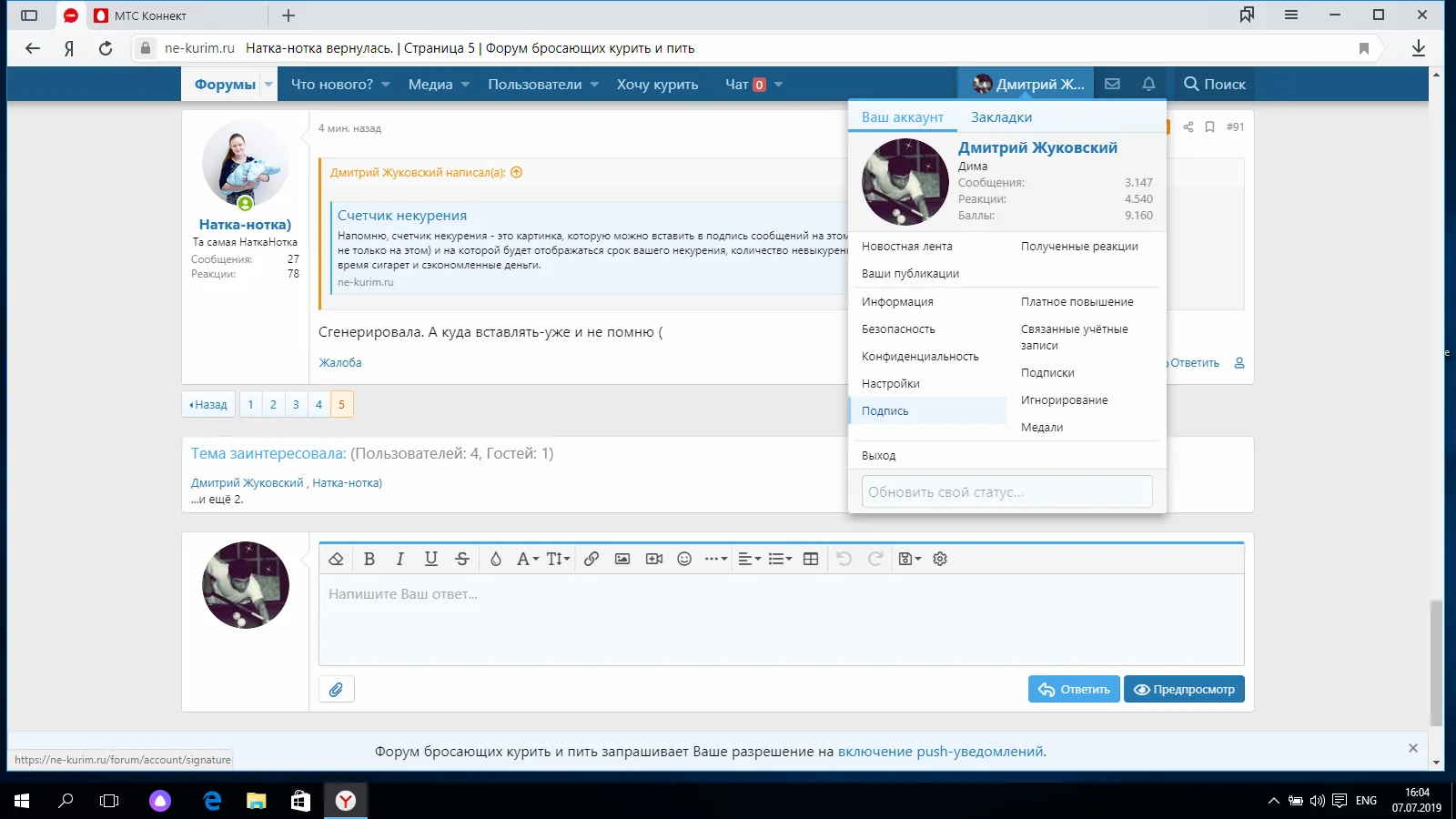Expand the Пользователи dropdown arrow
This screenshot has height=819, width=1456.
[594, 85]
